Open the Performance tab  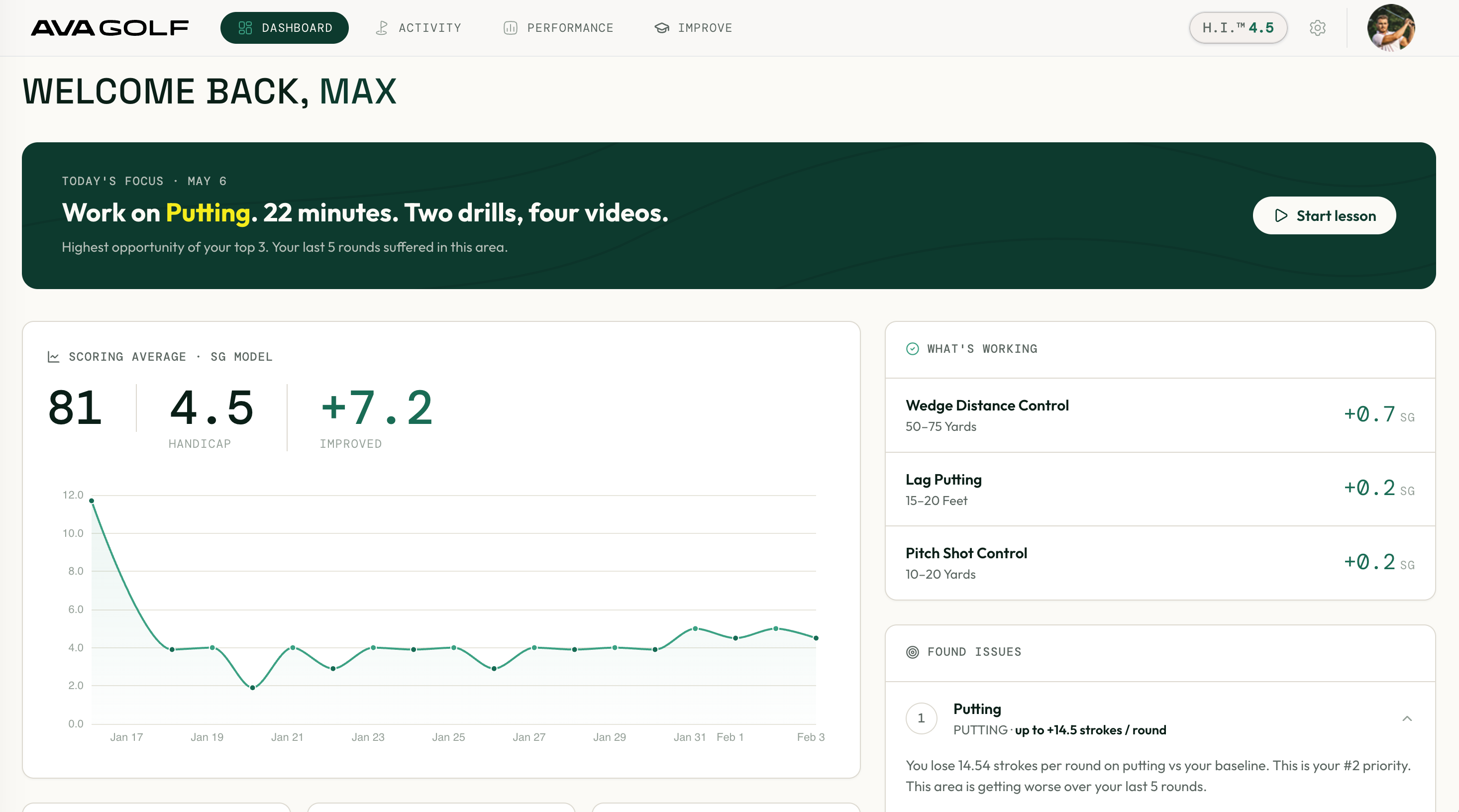click(558, 28)
